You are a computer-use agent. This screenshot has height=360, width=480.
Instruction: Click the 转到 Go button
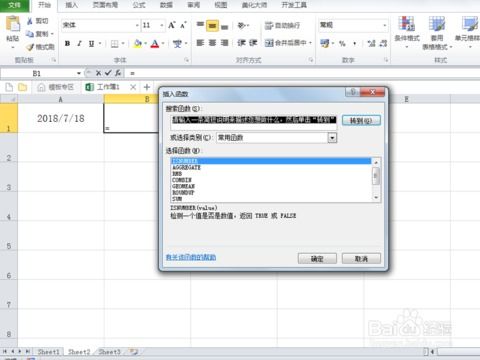click(x=361, y=121)
